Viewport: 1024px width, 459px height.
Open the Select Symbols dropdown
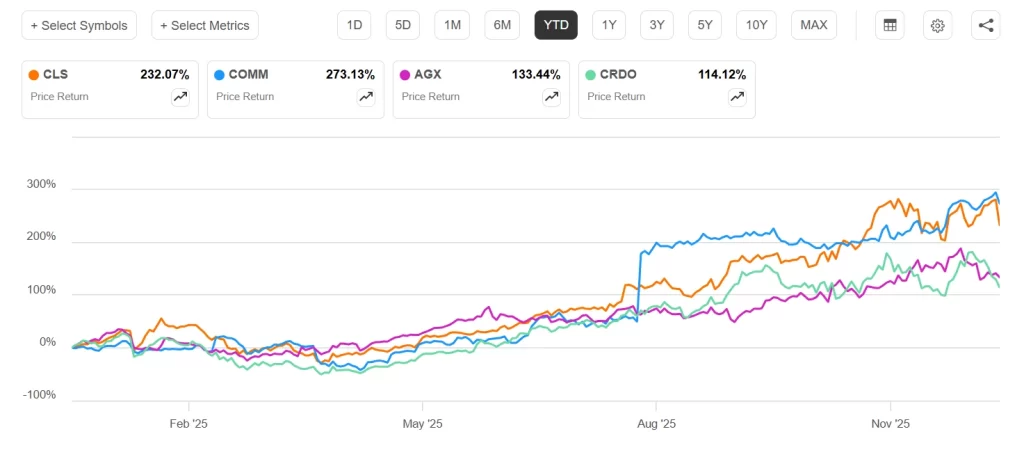coord(80,25)
